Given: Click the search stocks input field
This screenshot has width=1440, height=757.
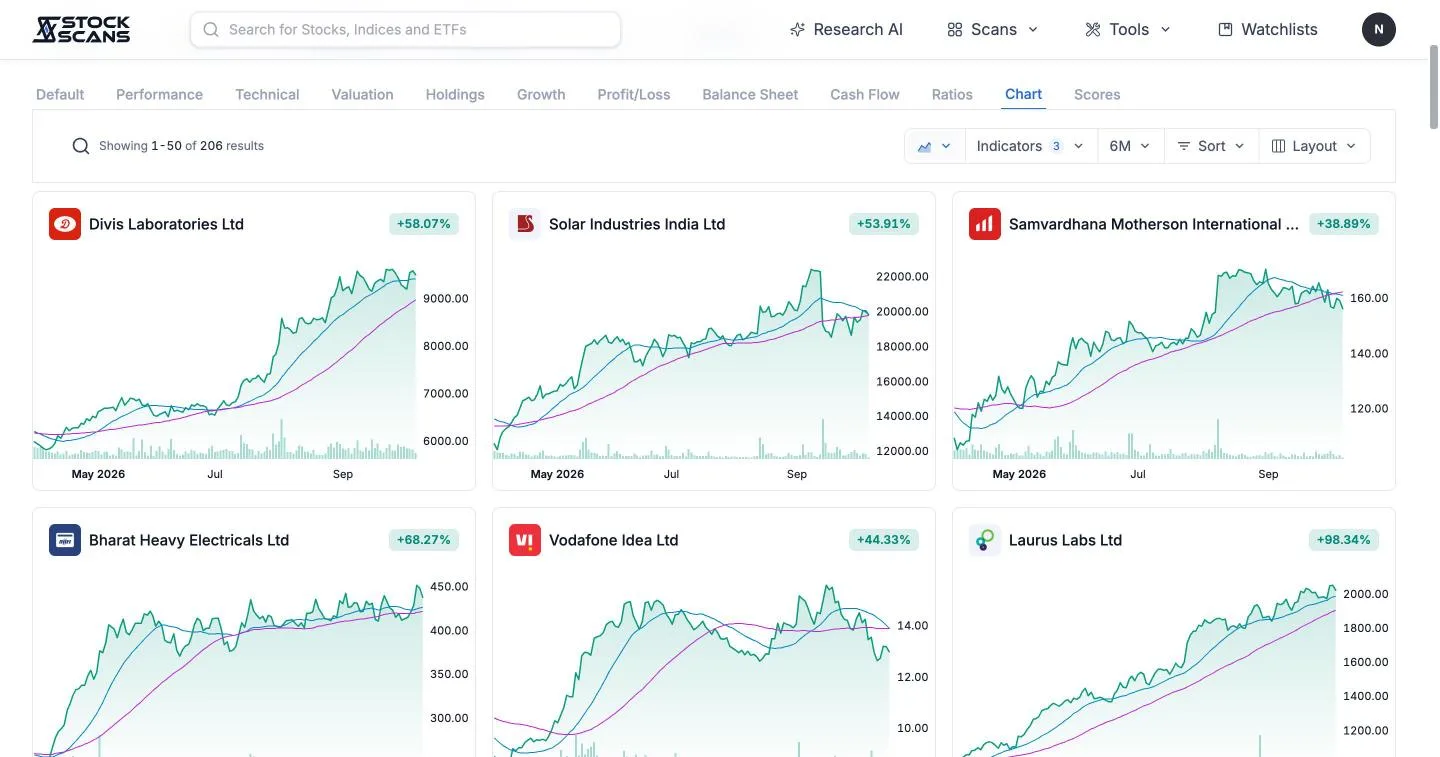Looking at the screenshot, I should pyautogui.click(x=405, y=29).
